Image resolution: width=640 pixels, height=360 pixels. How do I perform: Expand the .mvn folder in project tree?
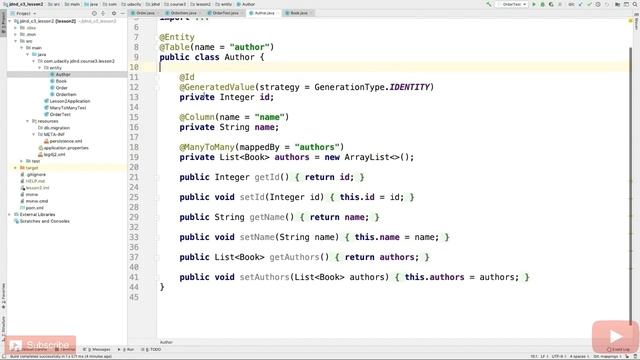coord(16,34)
